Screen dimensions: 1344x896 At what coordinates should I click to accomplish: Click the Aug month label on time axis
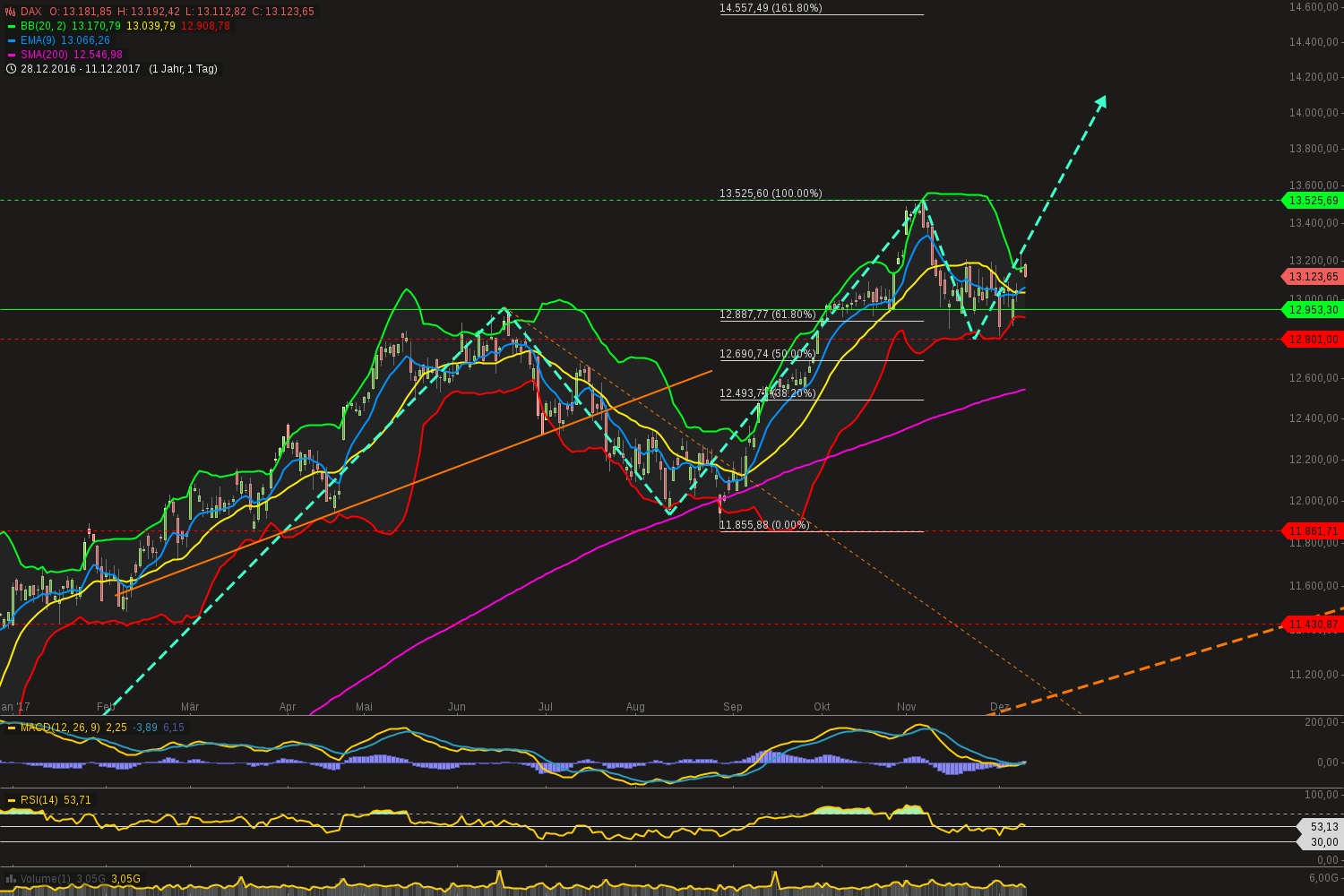tap(635, 707)
